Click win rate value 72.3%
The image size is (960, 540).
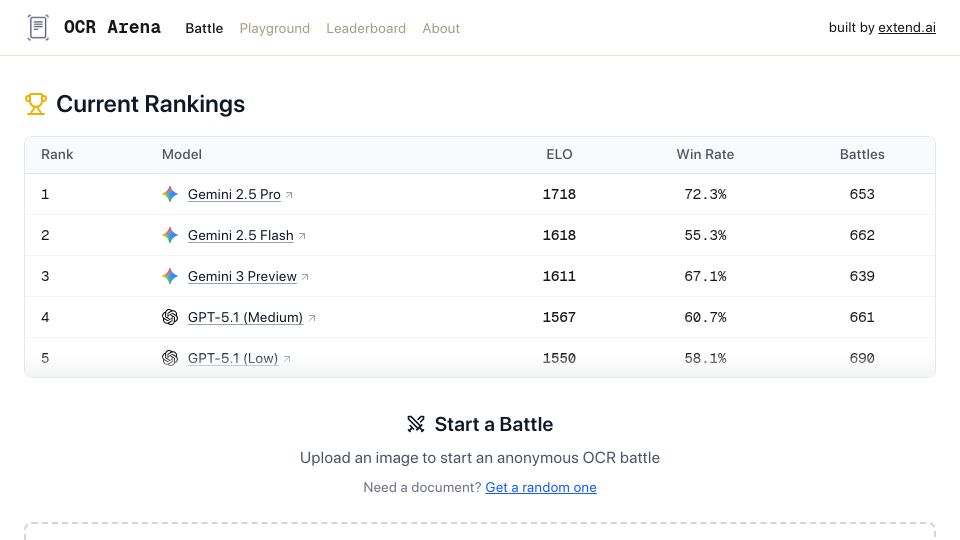click(x=705, y=194)
